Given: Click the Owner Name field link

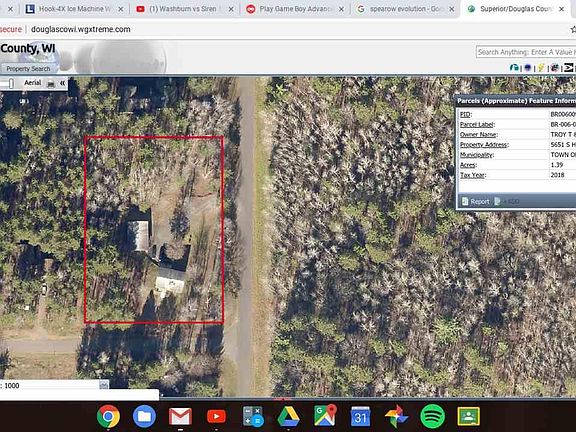Looking at the screenshot, I should (479, 134).
